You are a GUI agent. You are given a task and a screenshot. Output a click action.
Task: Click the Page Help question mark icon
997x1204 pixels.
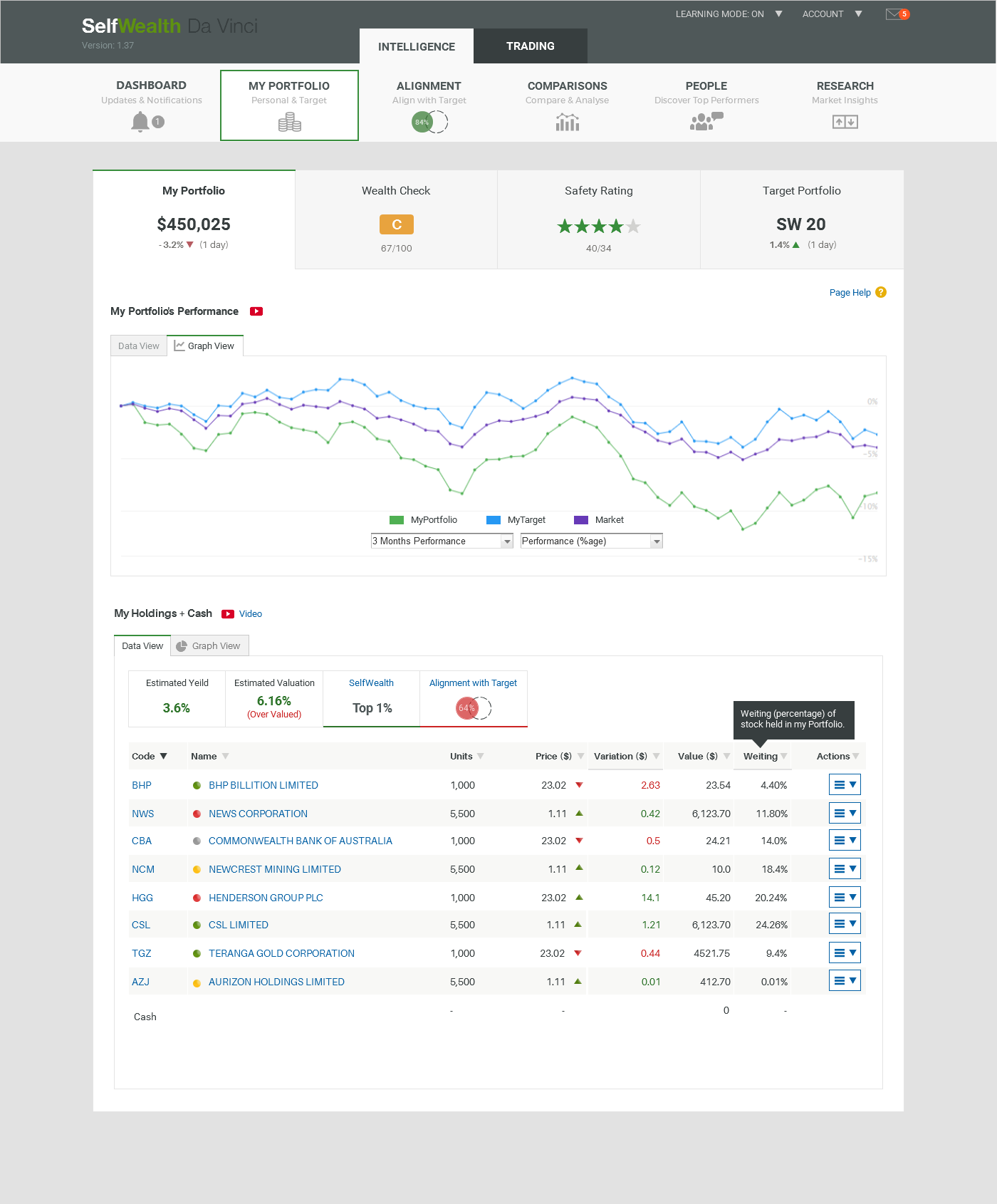pyautogui.click(x=881, y=292)
